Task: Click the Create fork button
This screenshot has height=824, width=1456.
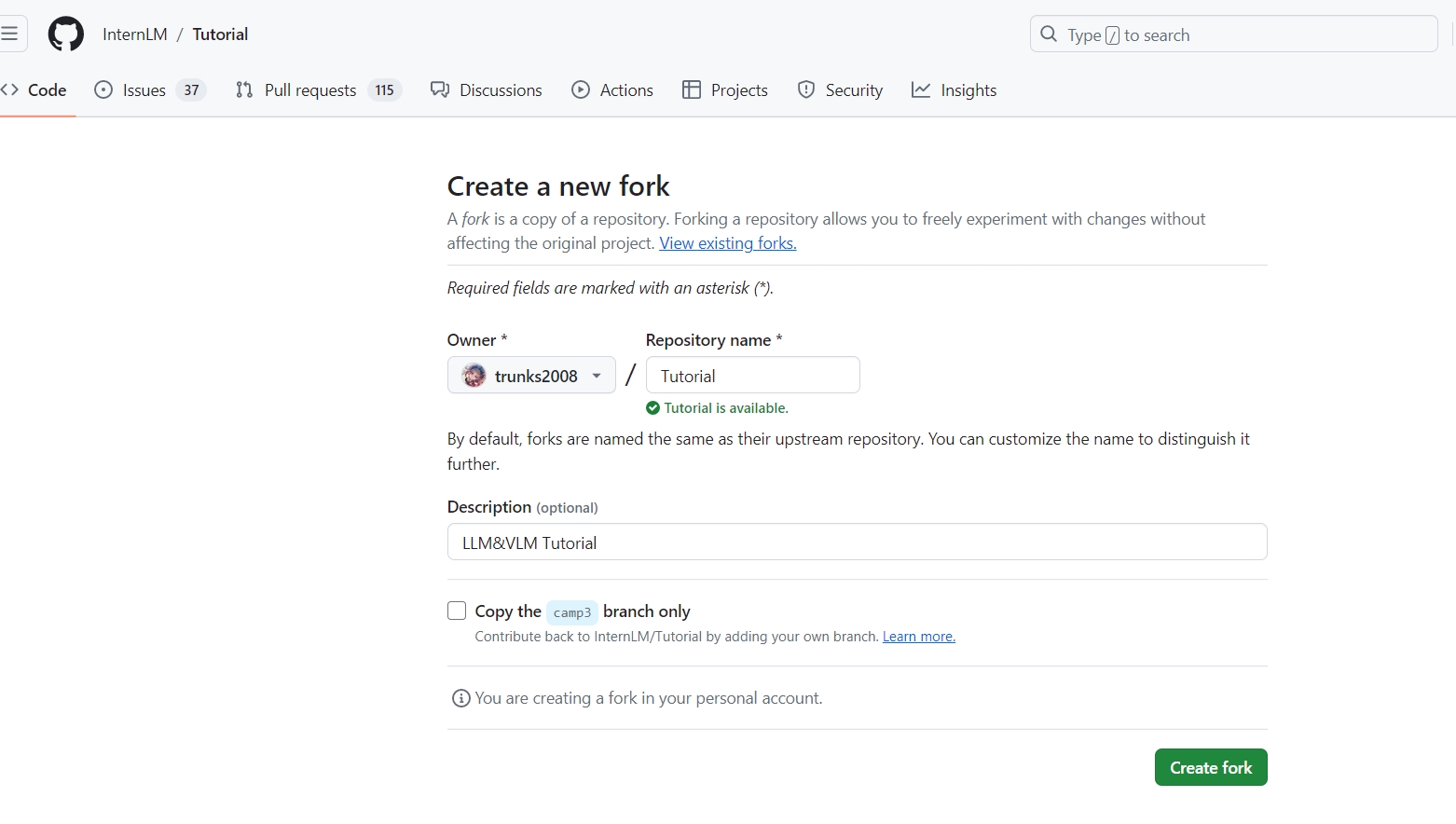Action: coord(1211,767)
